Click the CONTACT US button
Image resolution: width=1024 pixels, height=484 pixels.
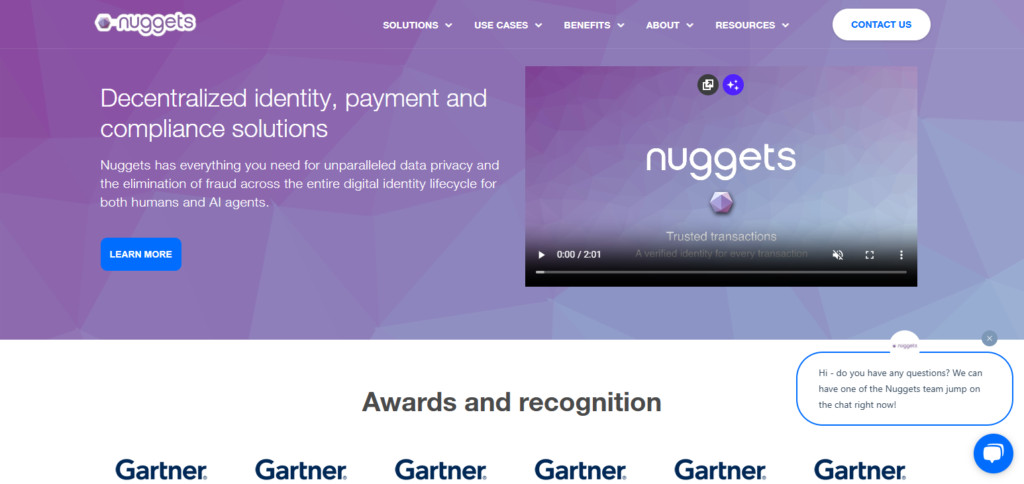point(881,25)
